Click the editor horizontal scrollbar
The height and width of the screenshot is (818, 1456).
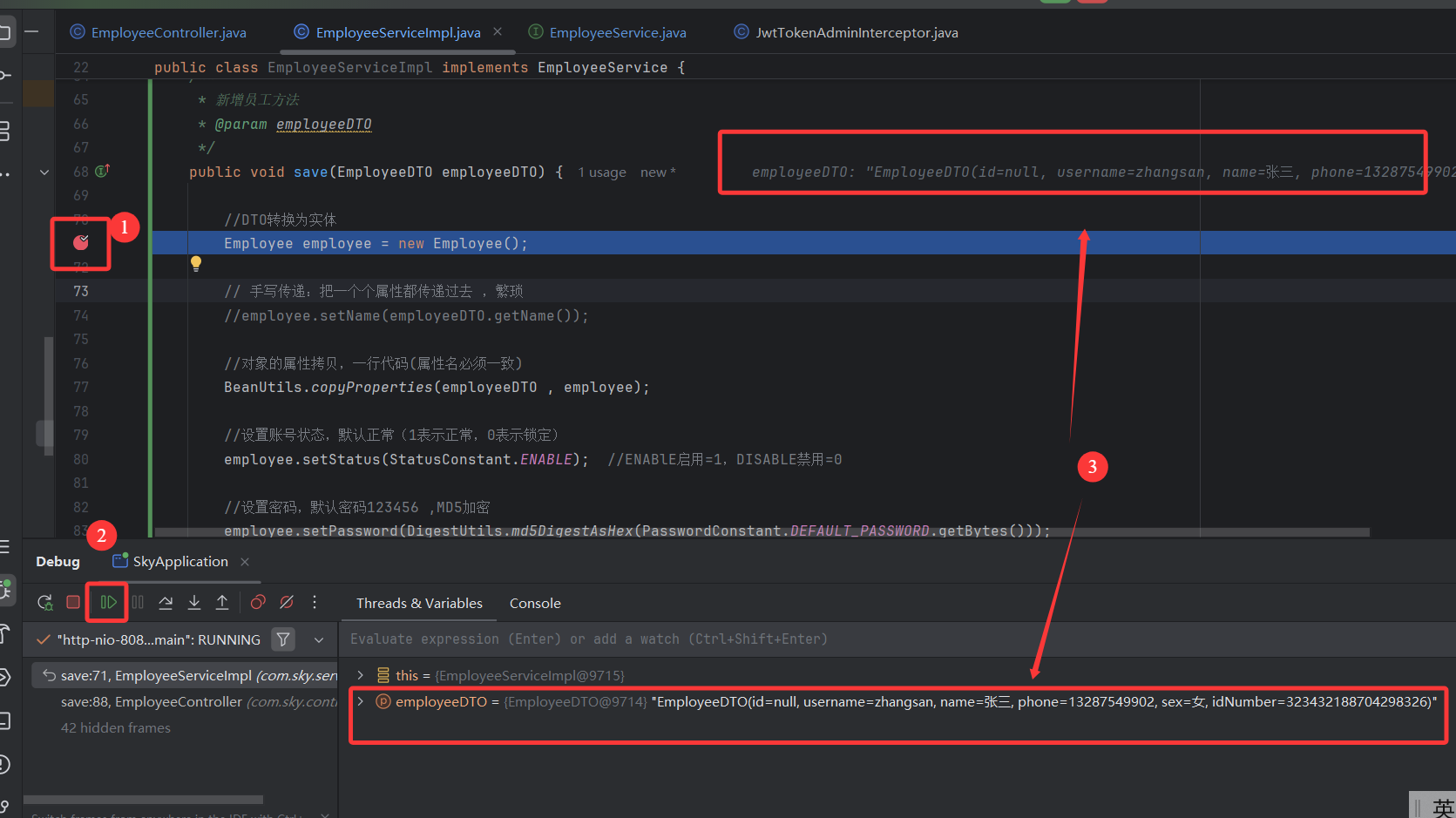[762, 531]
